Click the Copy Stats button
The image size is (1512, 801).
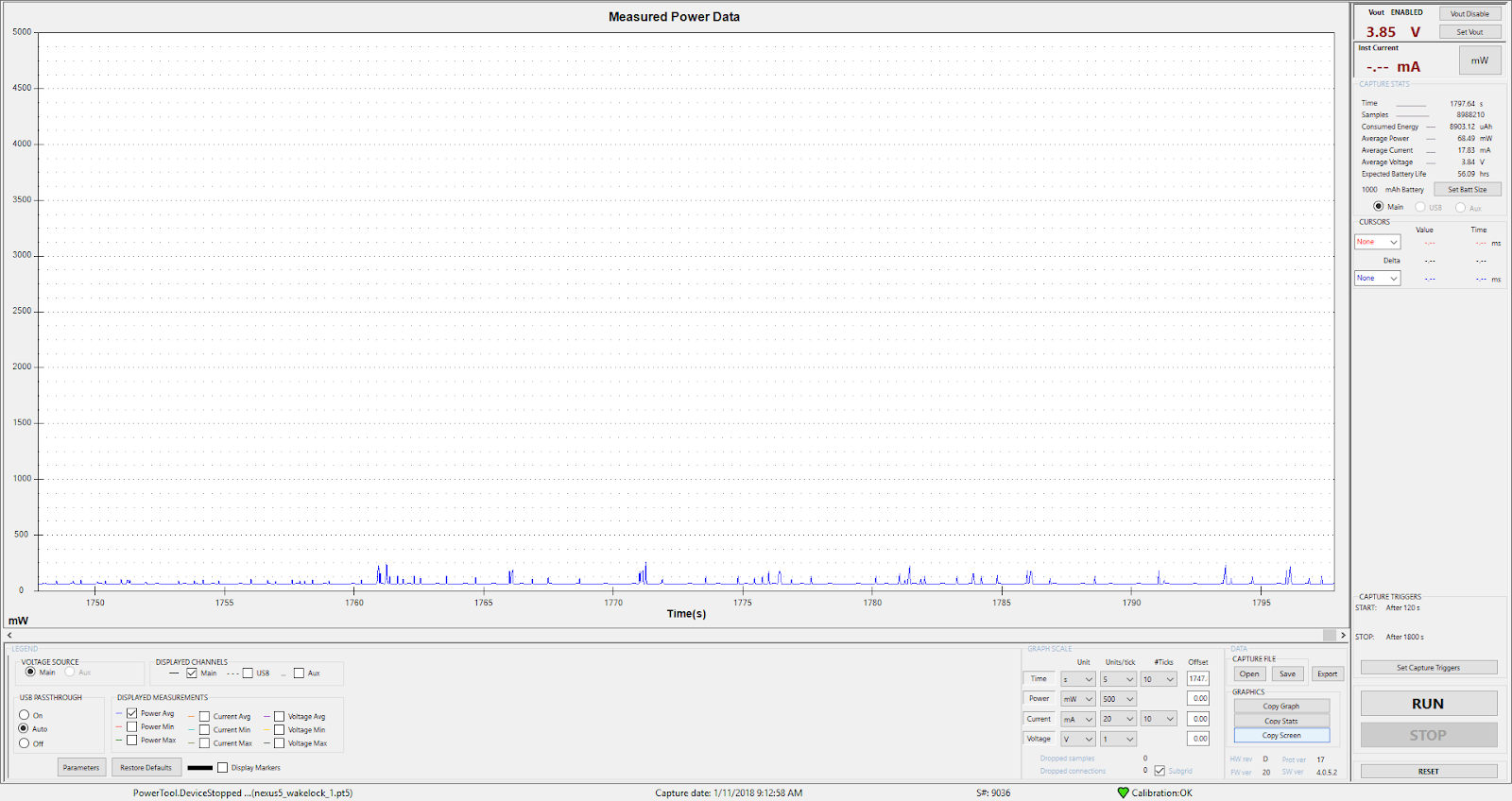1281,721
